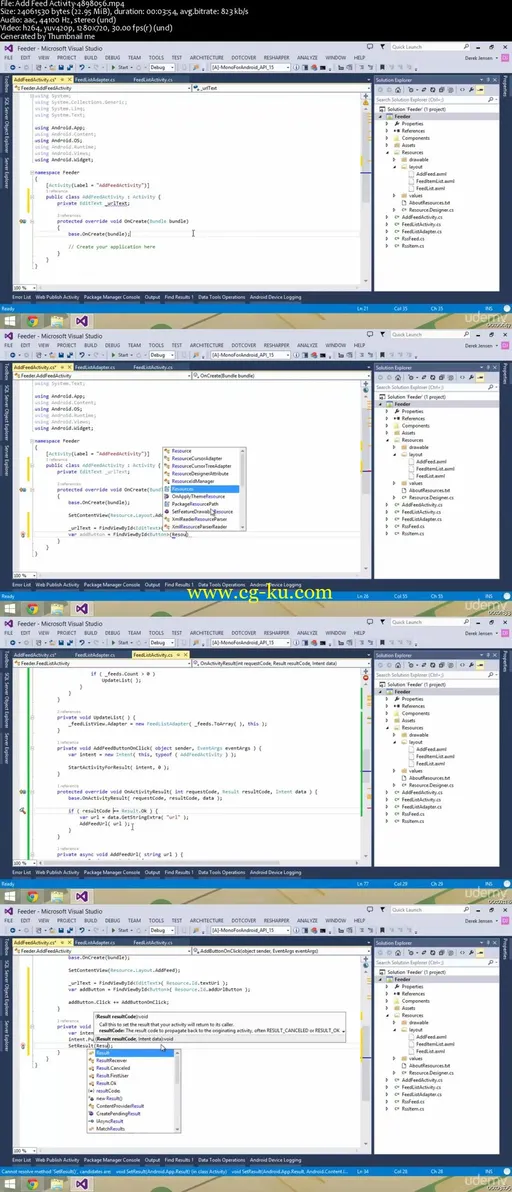512x1192 pixels.
Task: Open zoom 100% dropdown in the Ln 21 frame
Action: 23,287
